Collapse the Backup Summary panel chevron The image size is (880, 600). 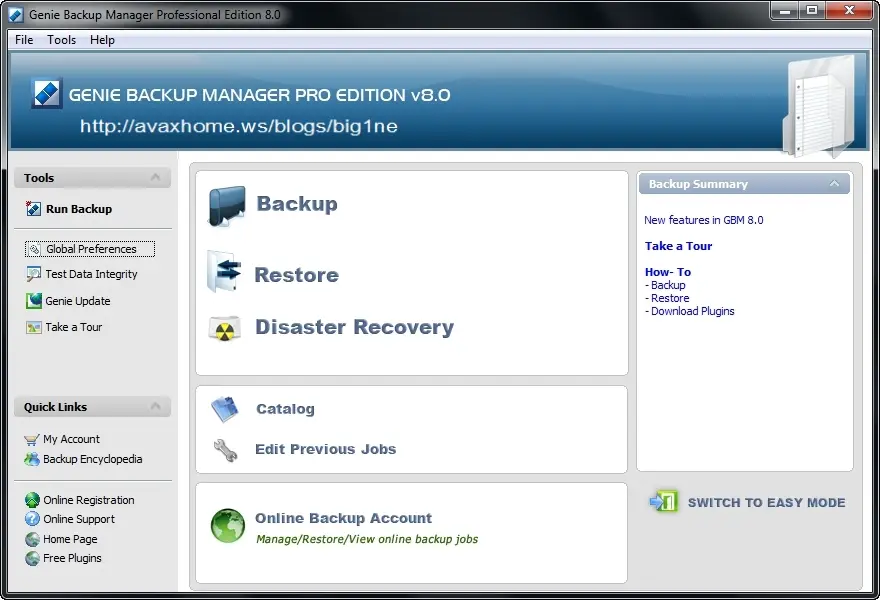pos(835,184)
